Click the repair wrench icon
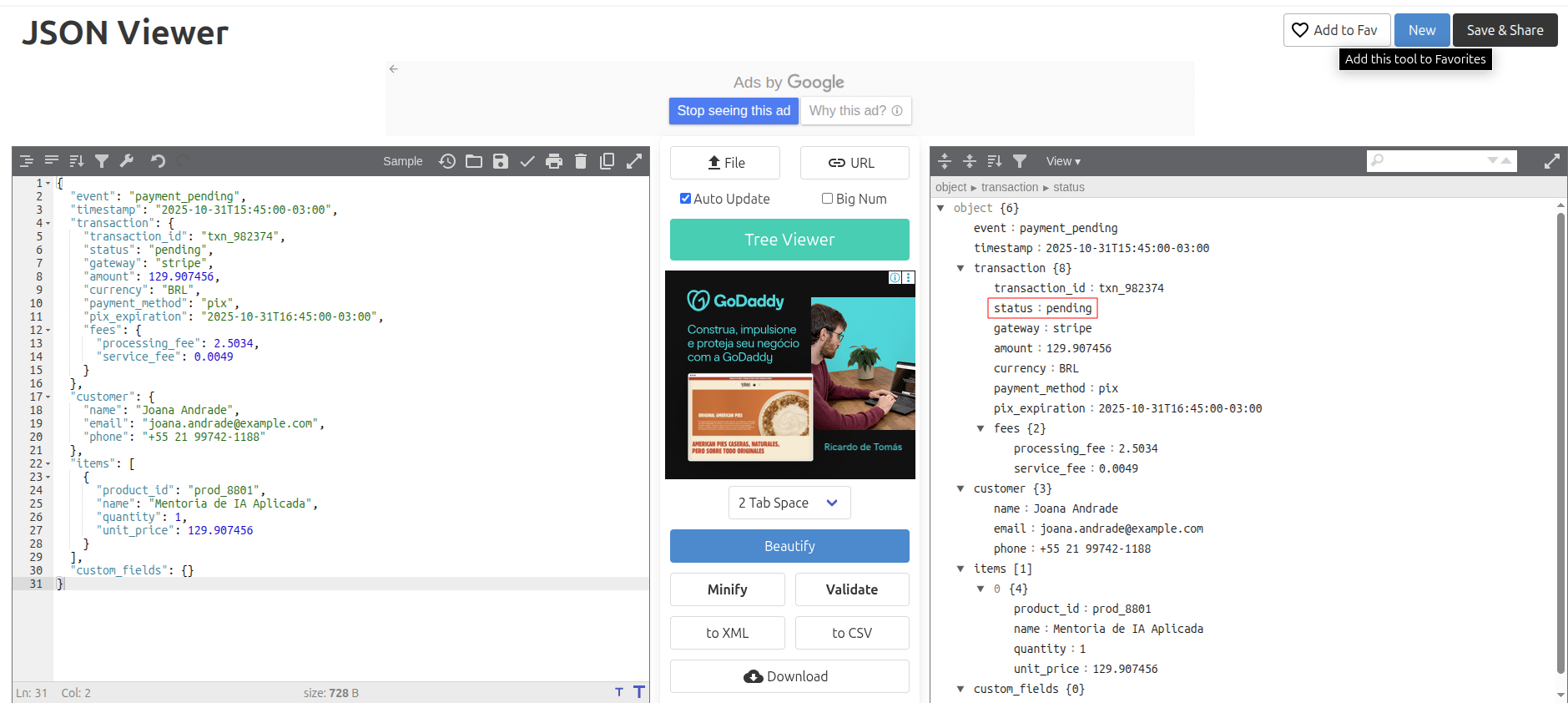 (x=127, y=161)
